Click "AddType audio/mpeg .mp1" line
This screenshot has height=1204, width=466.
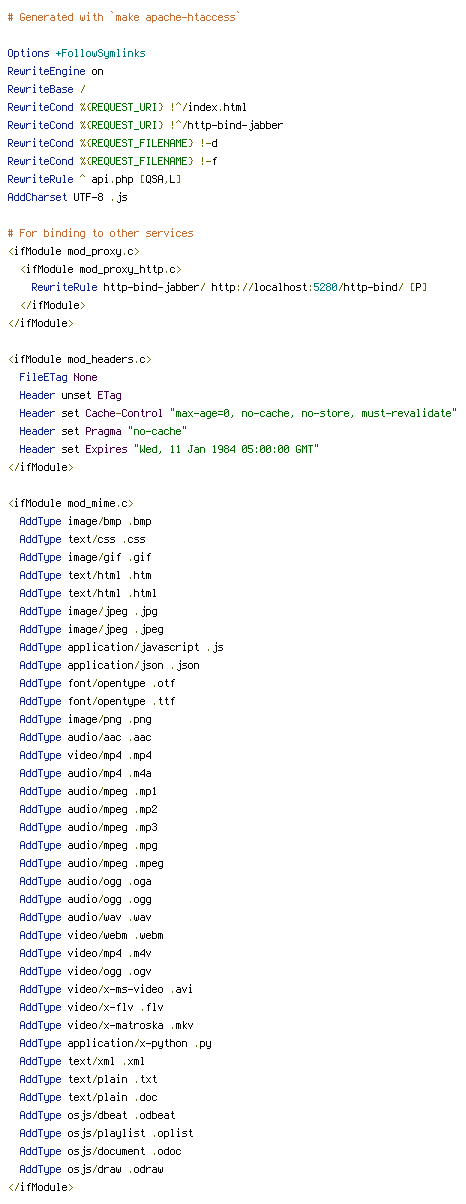88,791
